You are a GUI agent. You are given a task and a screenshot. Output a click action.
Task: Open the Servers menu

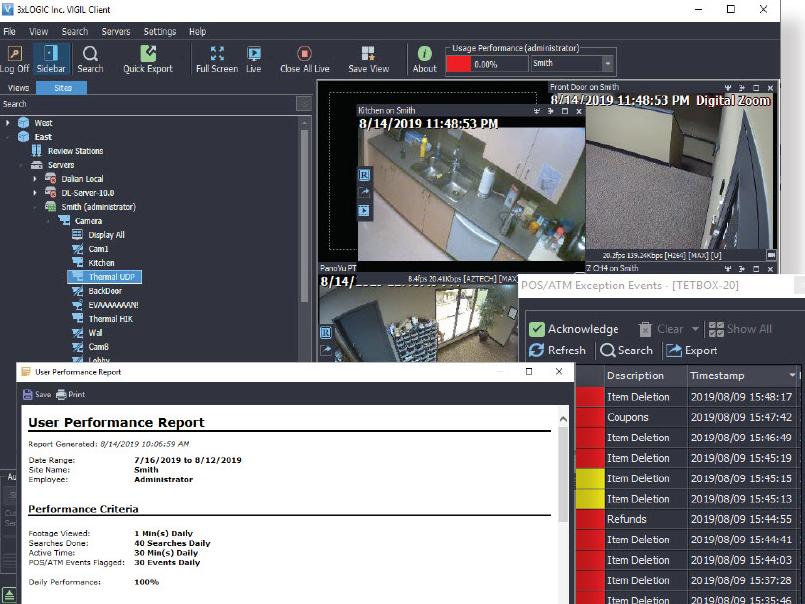(116, 32)
